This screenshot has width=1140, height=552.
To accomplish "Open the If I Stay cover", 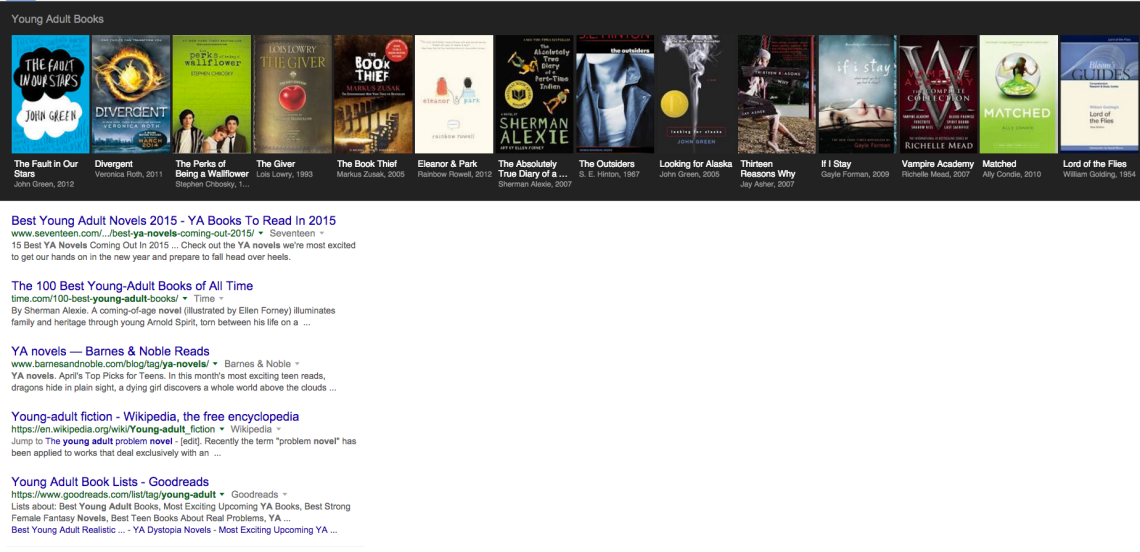I will (x=858, y=94).
